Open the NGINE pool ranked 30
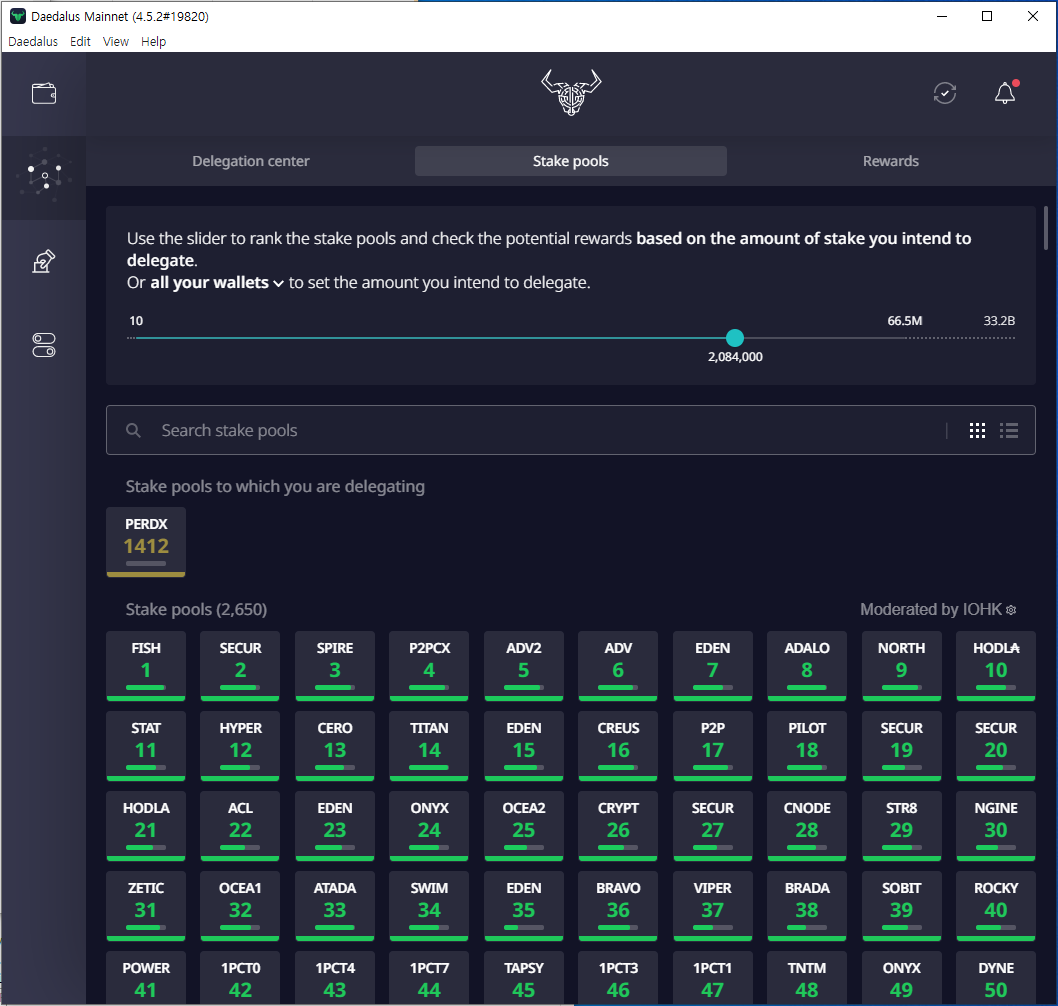This screenshot has width=1058, height=1006. 996,826
